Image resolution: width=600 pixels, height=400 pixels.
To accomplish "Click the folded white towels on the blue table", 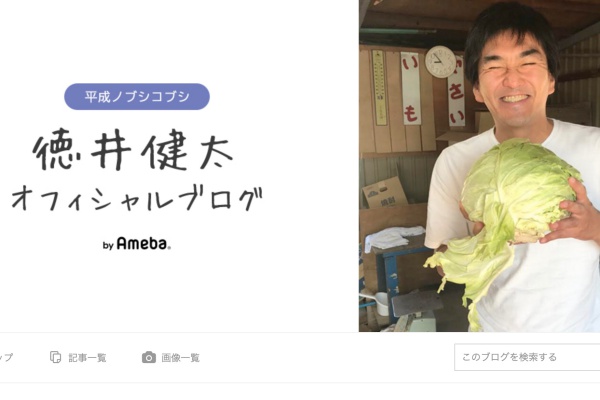I will coord(394,238).
